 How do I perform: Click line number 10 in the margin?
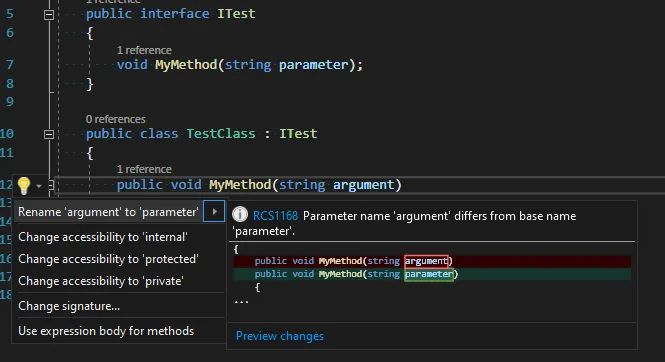coord(7,134)
